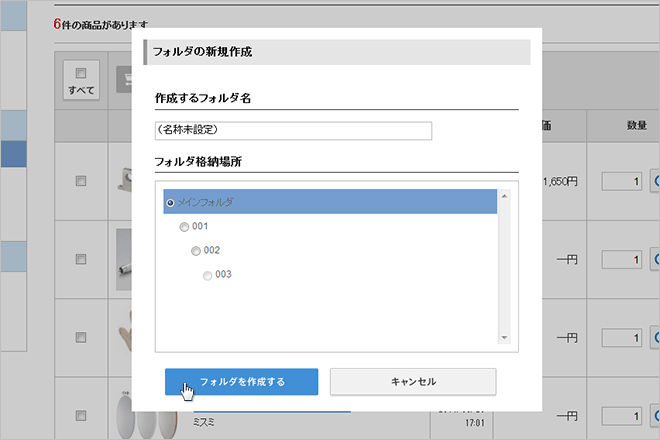Click the quantity field in the 1,650円 row

click(621, 181)
